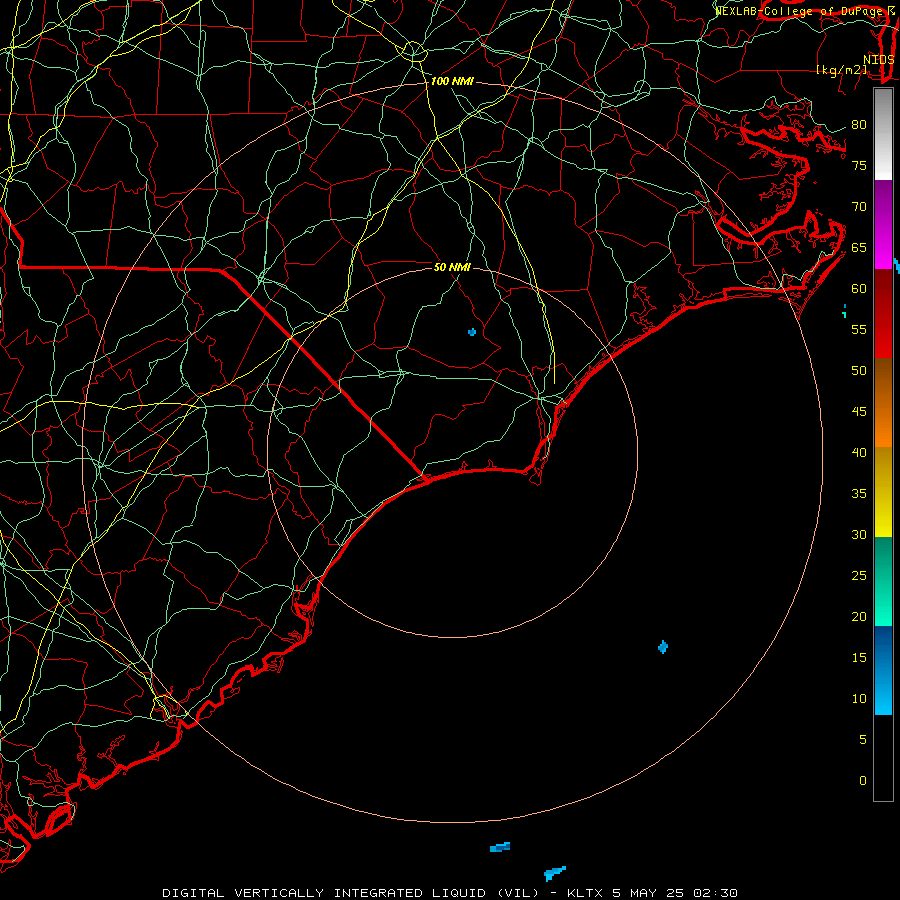Select the yellow segment of the color bar
The width and height of the screenshot is (900, 900).
[x=883, y=492]
